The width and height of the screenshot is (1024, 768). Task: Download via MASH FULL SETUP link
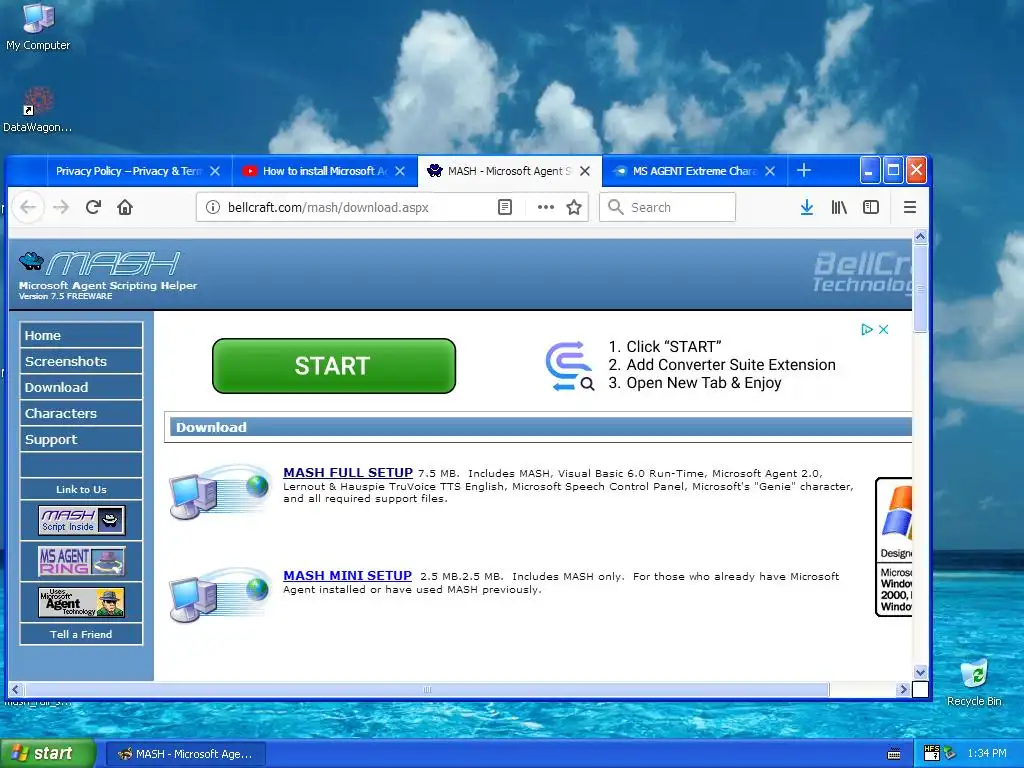348,472
